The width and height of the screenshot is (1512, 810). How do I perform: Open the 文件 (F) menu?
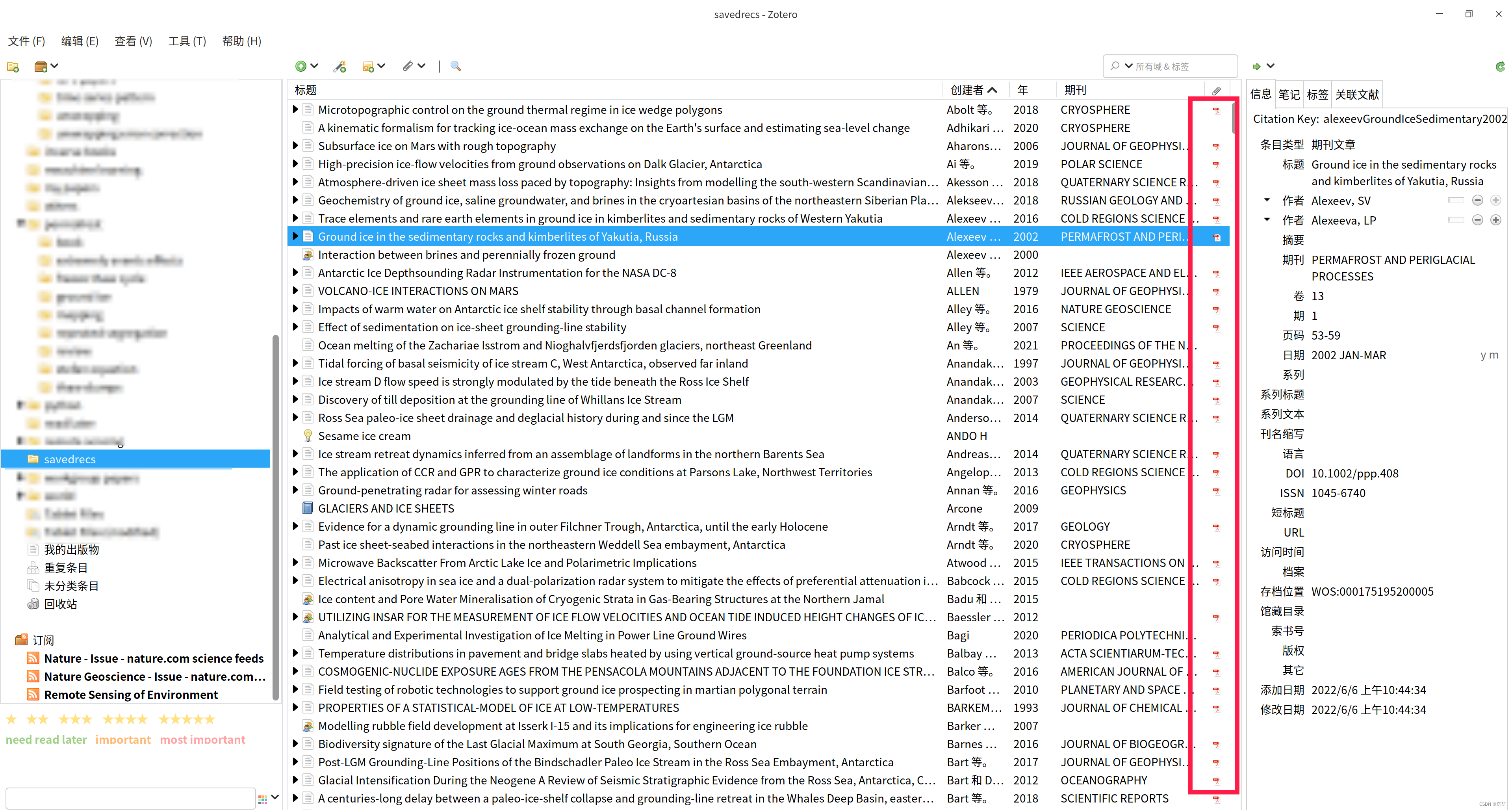(x=26, y=41)
